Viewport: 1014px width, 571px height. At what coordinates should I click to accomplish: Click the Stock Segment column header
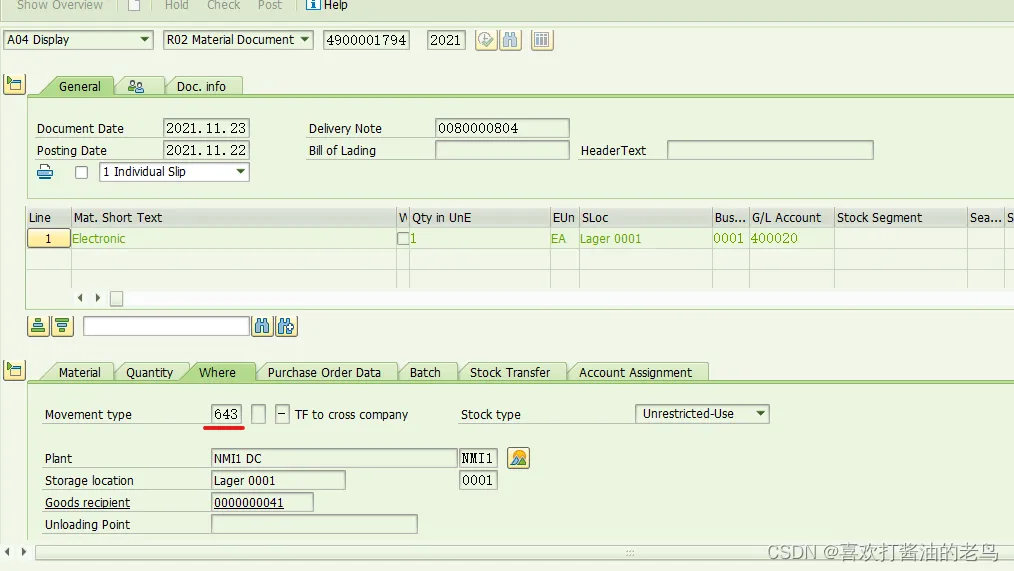click(x=900, y=218)
